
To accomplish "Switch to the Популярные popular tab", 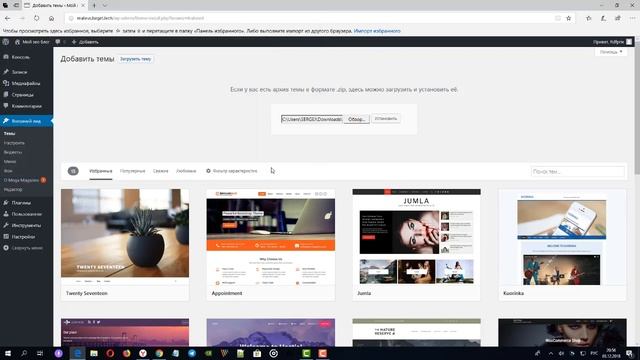I will tap(133, 171).
